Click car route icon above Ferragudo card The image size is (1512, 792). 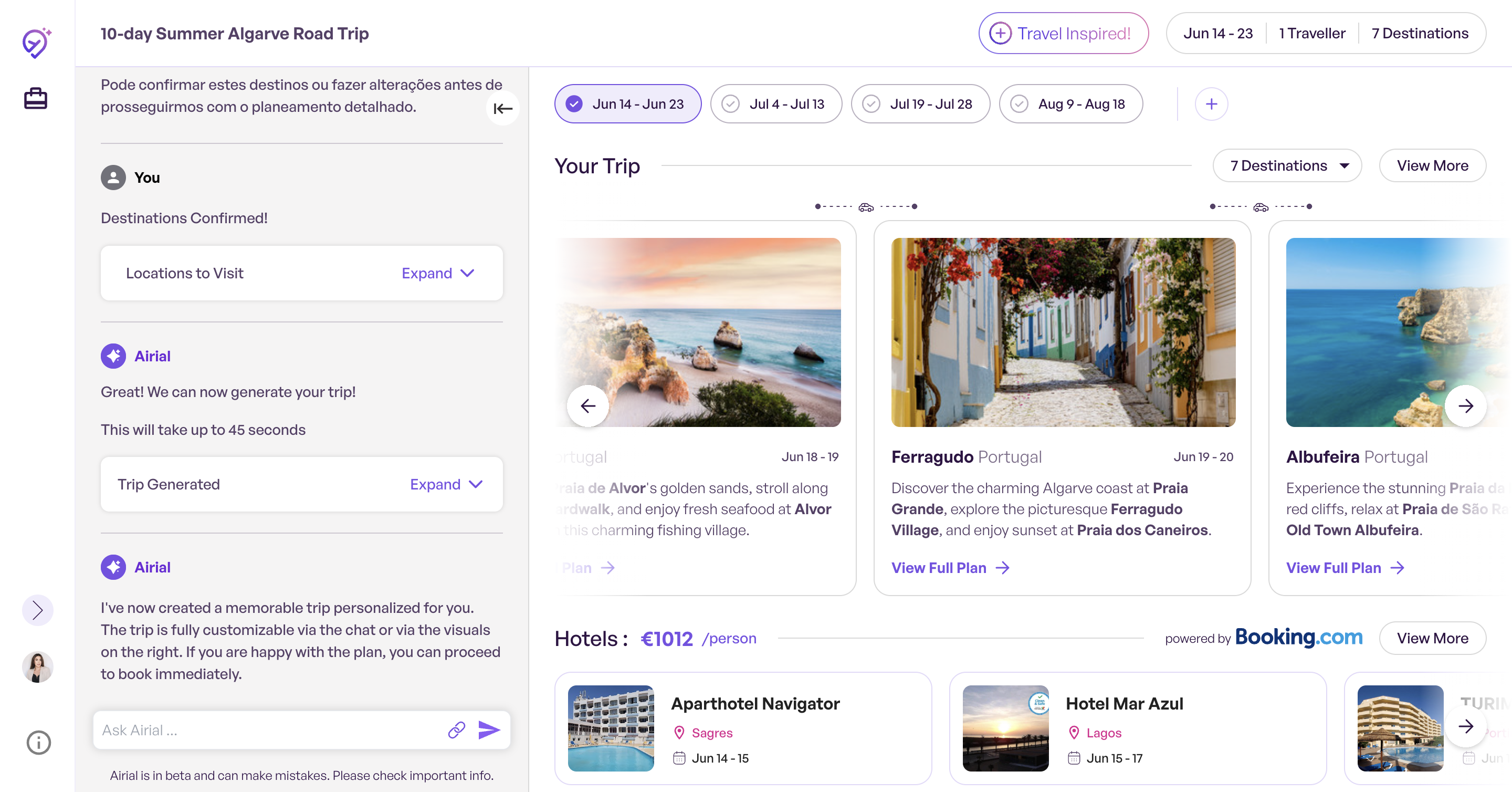coord(866,206)
